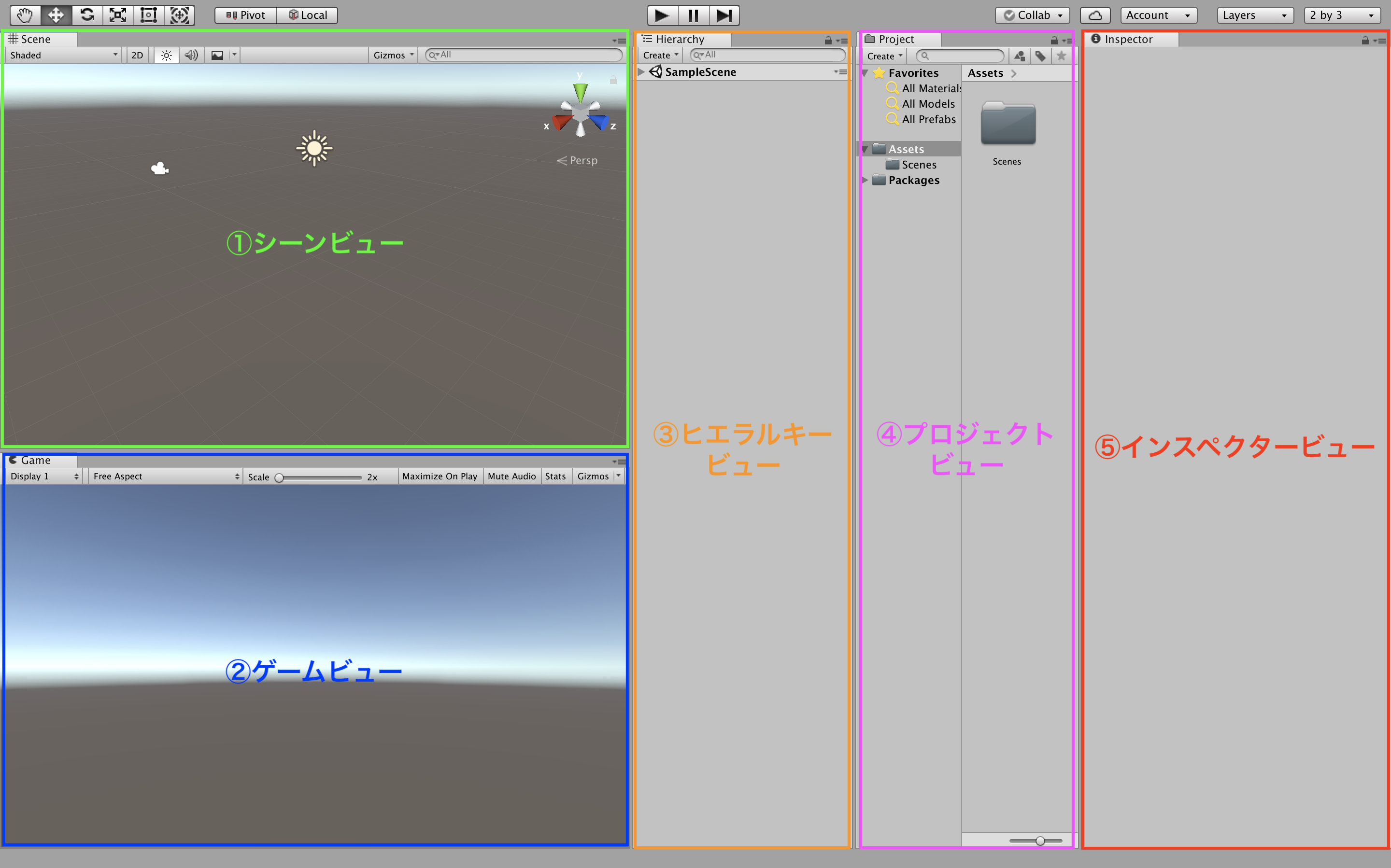Switch to the Inspector tab
The width and height of the screenshot is (1391, 868).
click(1128, 39)
